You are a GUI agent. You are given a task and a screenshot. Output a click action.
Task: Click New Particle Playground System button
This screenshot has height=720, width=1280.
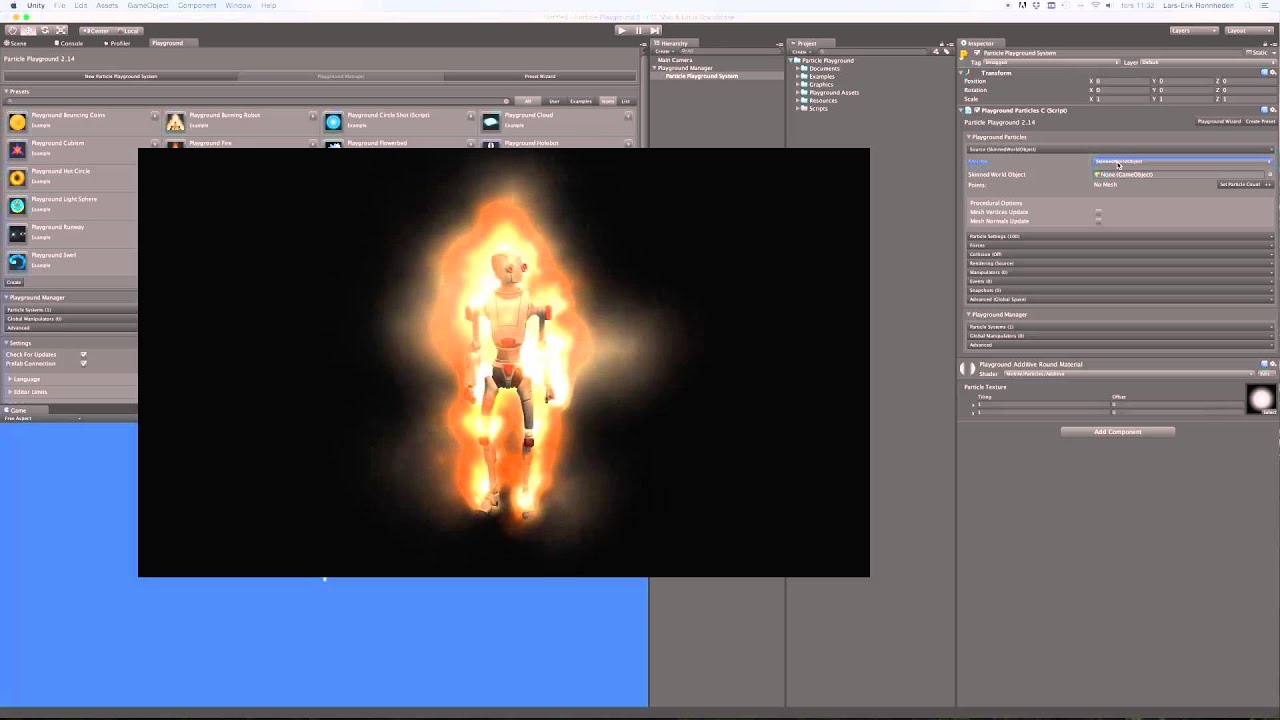(120, 76)
